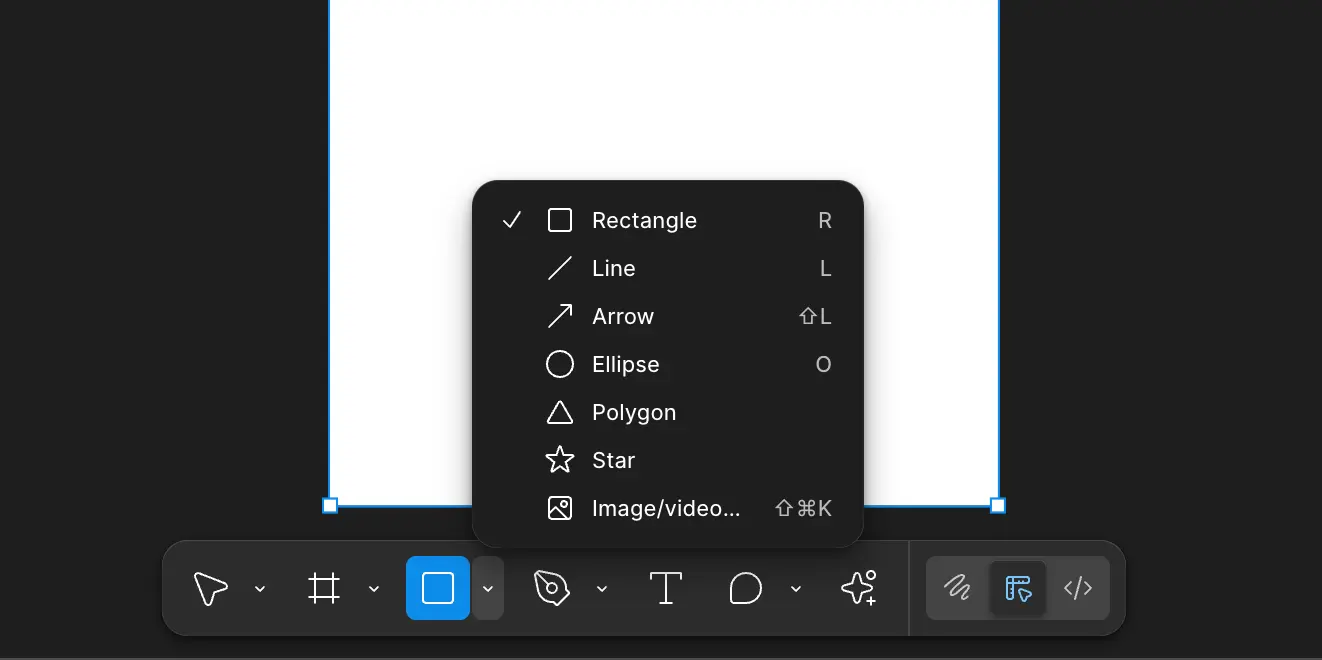Click the bottom-left frame resize handle

pos(330,506)
